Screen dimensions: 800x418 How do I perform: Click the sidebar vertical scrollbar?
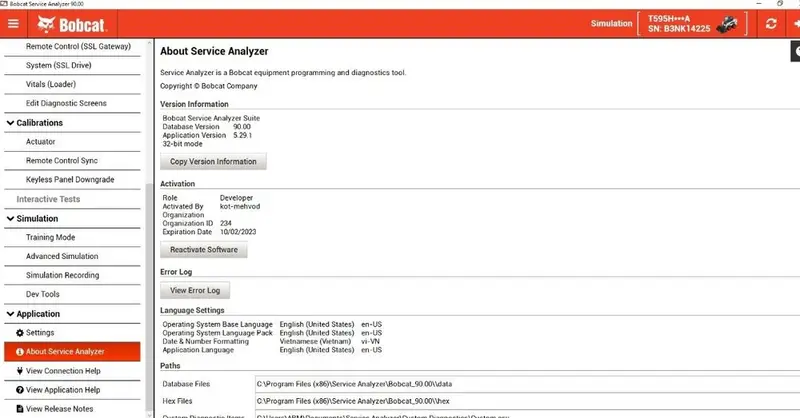pos(149,296)
